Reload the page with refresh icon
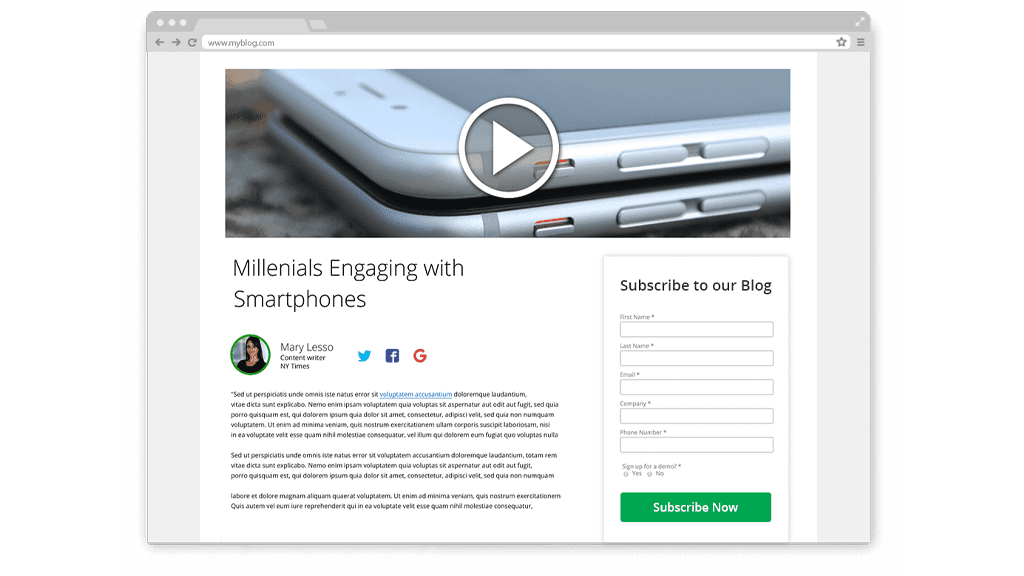This screenshot has width=1024, height=576. 192,42
